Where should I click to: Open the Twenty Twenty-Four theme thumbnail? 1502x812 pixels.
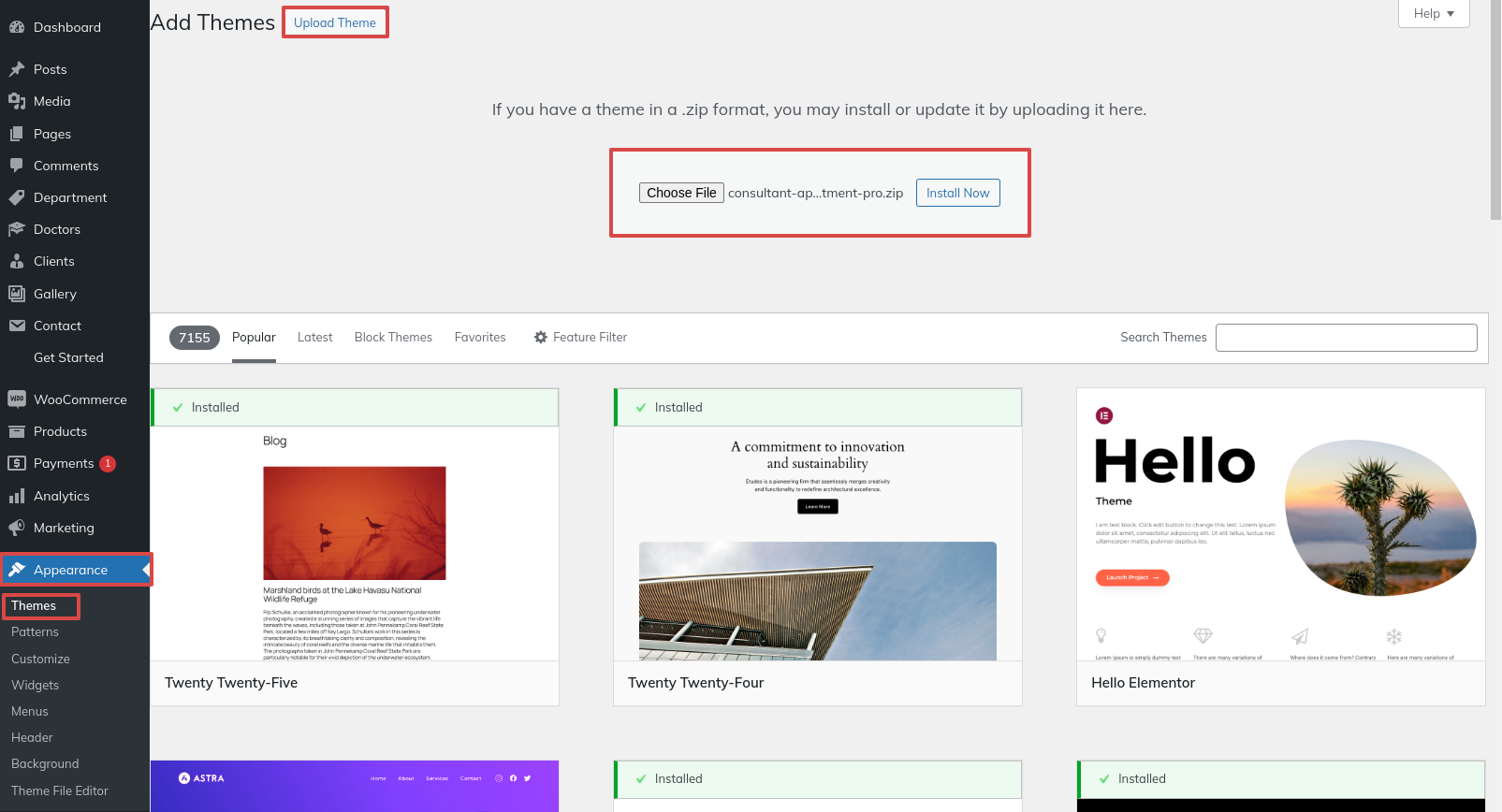point(818,544)
